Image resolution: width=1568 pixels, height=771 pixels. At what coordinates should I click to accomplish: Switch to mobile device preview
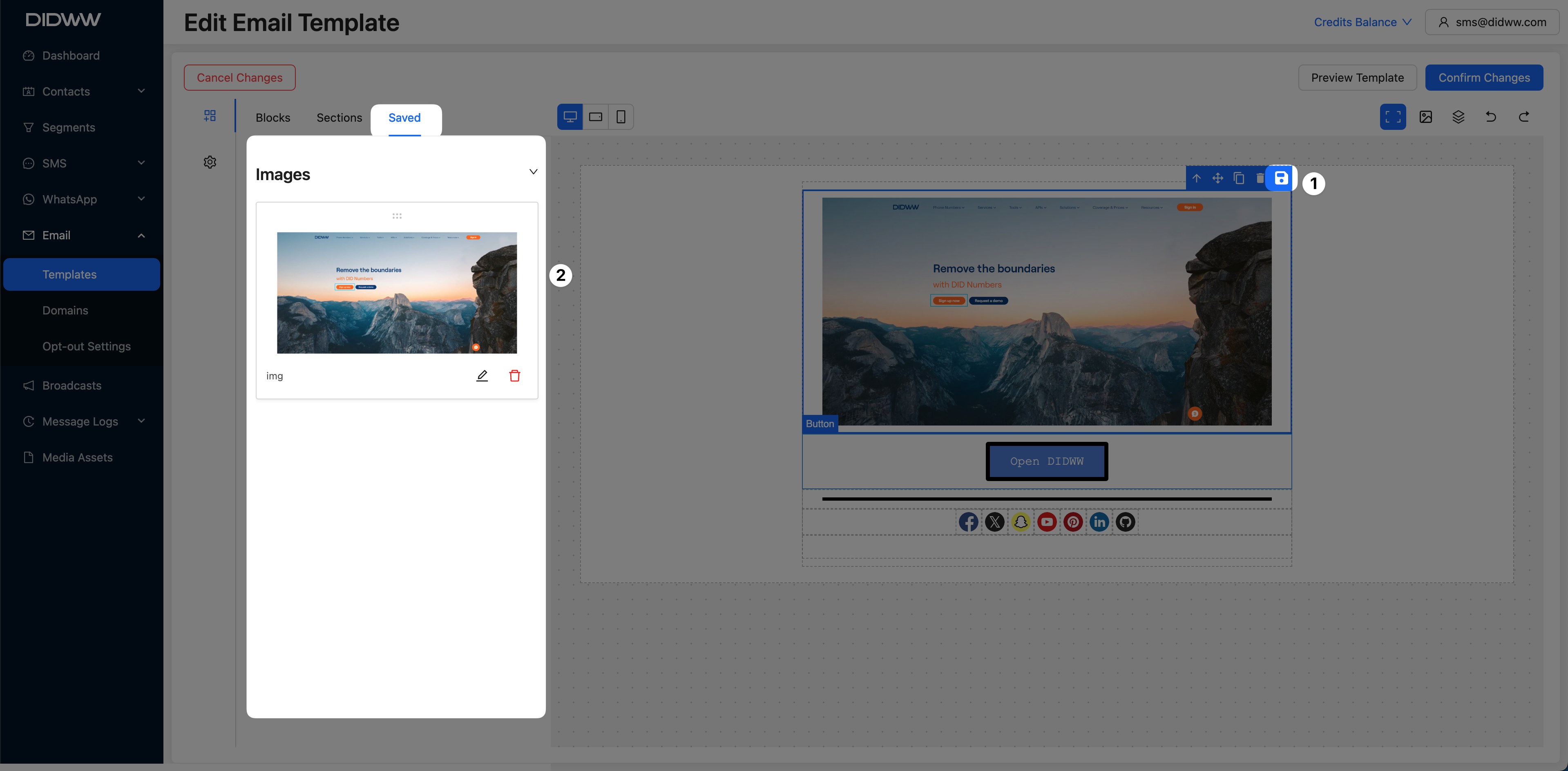[620, 117]
